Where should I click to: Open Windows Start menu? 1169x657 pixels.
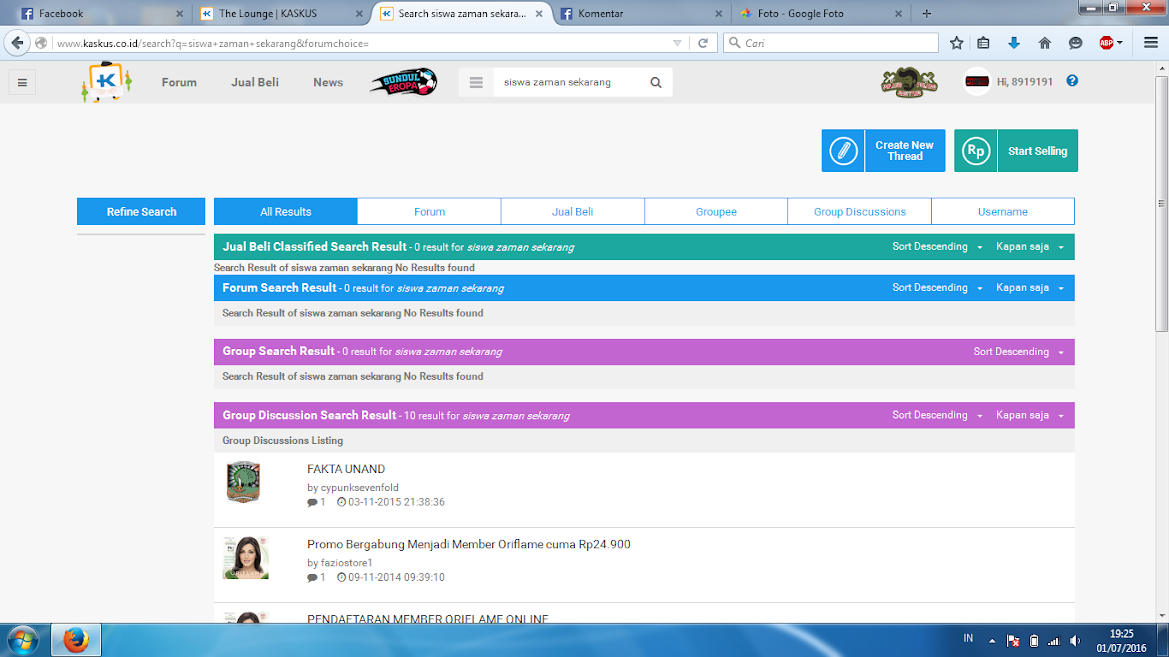pos(22,641)
